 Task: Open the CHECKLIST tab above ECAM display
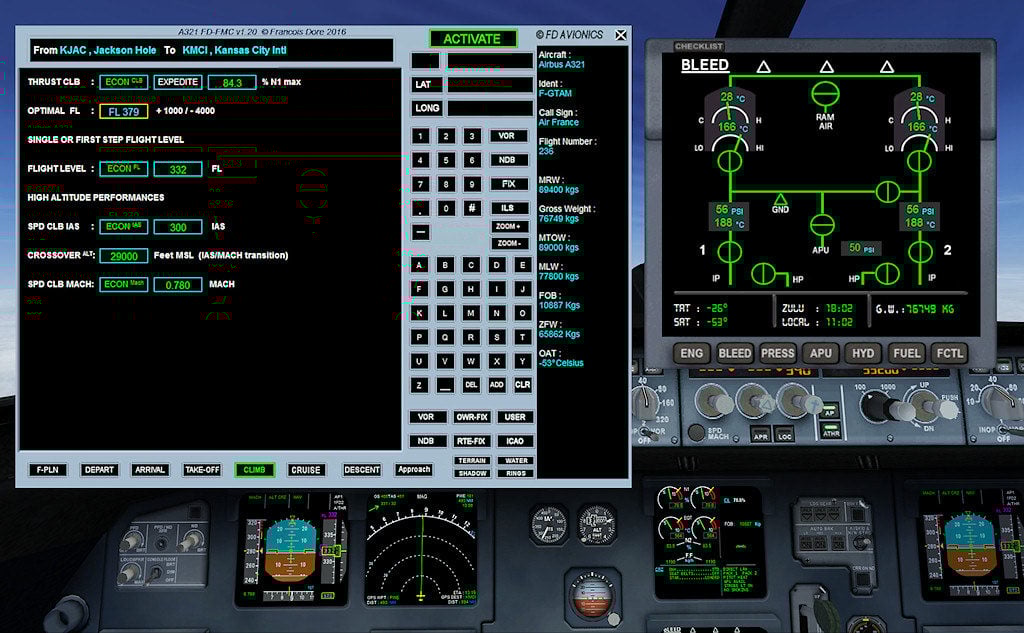[699, 46]
